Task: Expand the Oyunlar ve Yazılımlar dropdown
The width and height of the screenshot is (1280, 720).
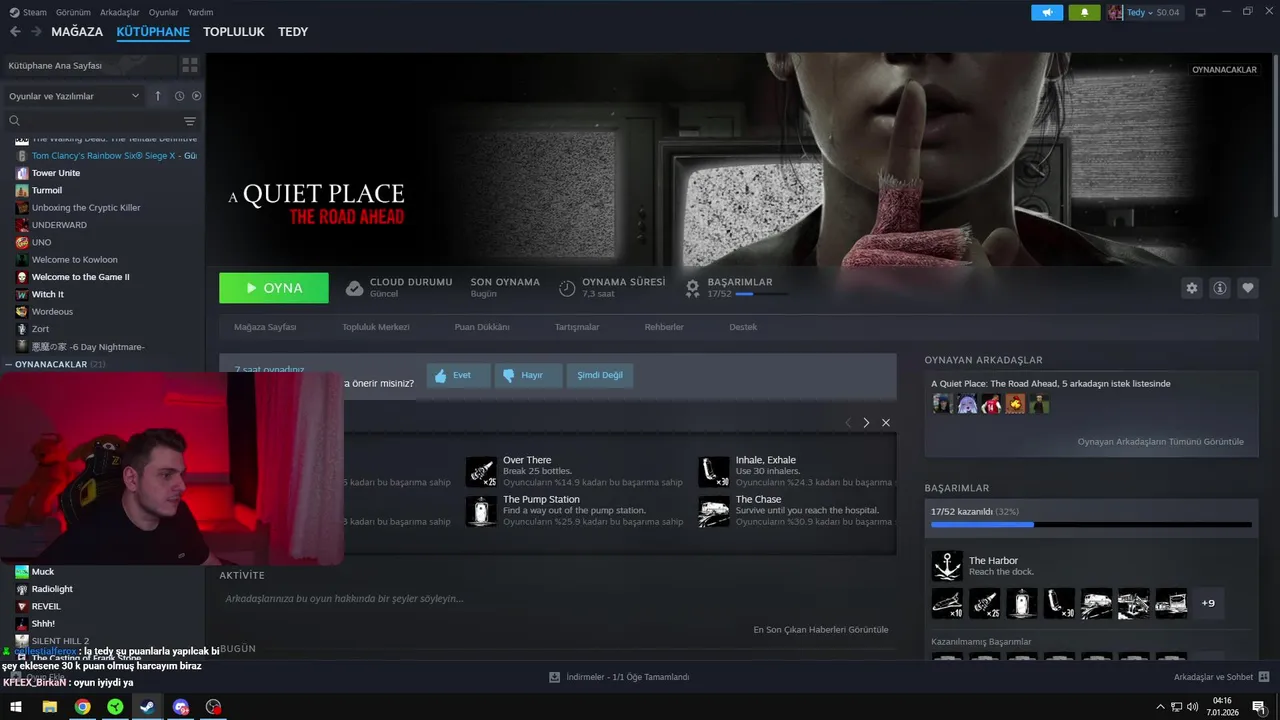Action: [74, 96]
